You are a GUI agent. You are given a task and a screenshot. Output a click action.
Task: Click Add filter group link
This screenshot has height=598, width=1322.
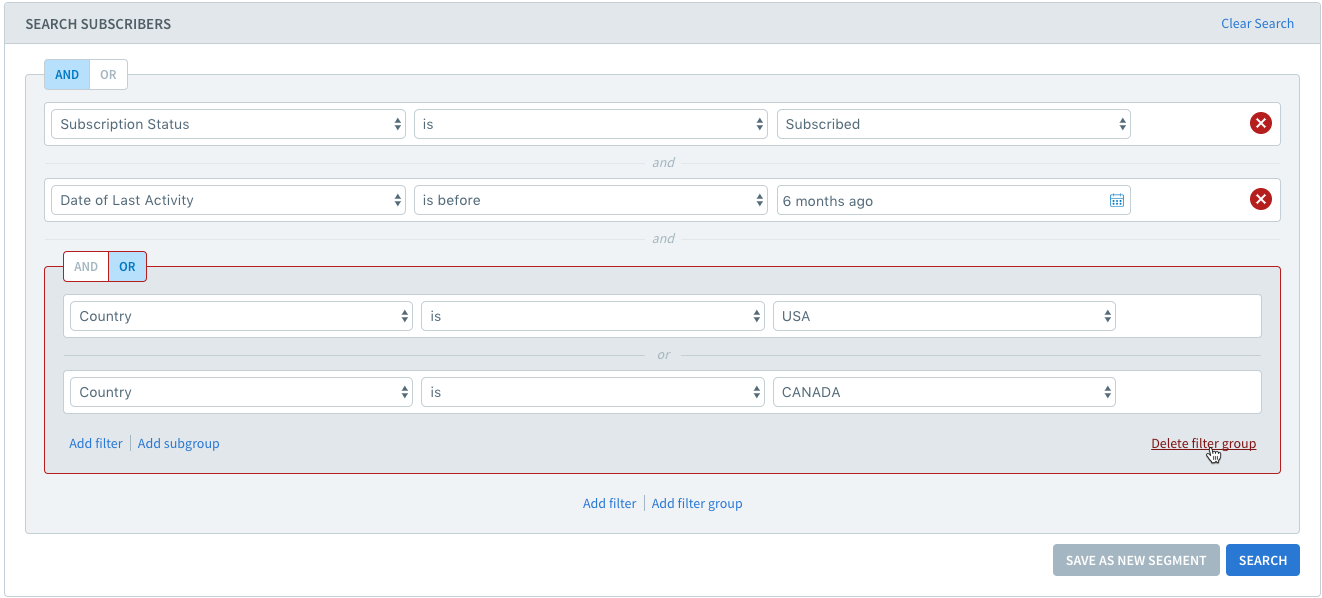697,503
